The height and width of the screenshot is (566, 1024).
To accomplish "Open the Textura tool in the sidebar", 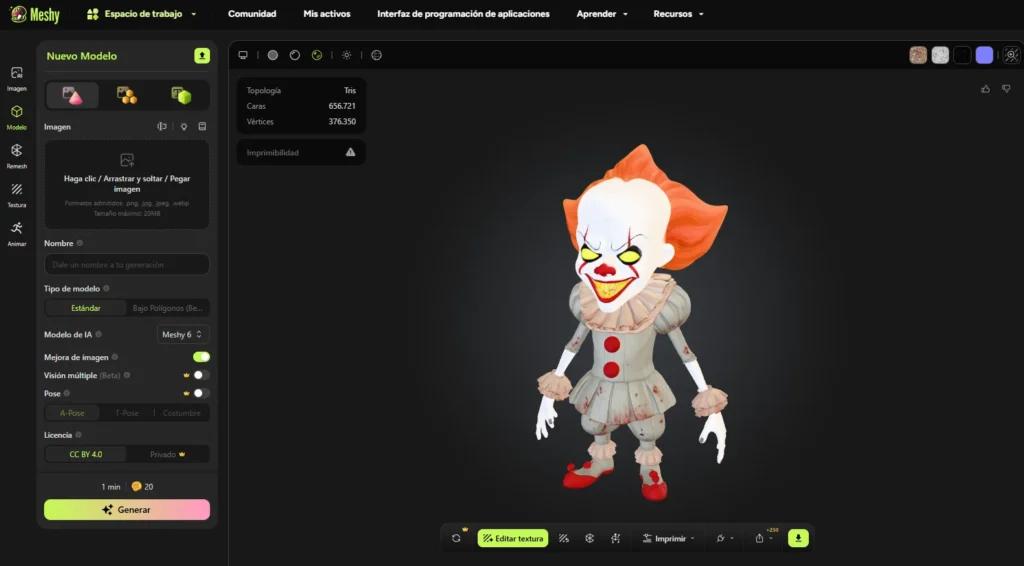I will [x=16, y=195].
